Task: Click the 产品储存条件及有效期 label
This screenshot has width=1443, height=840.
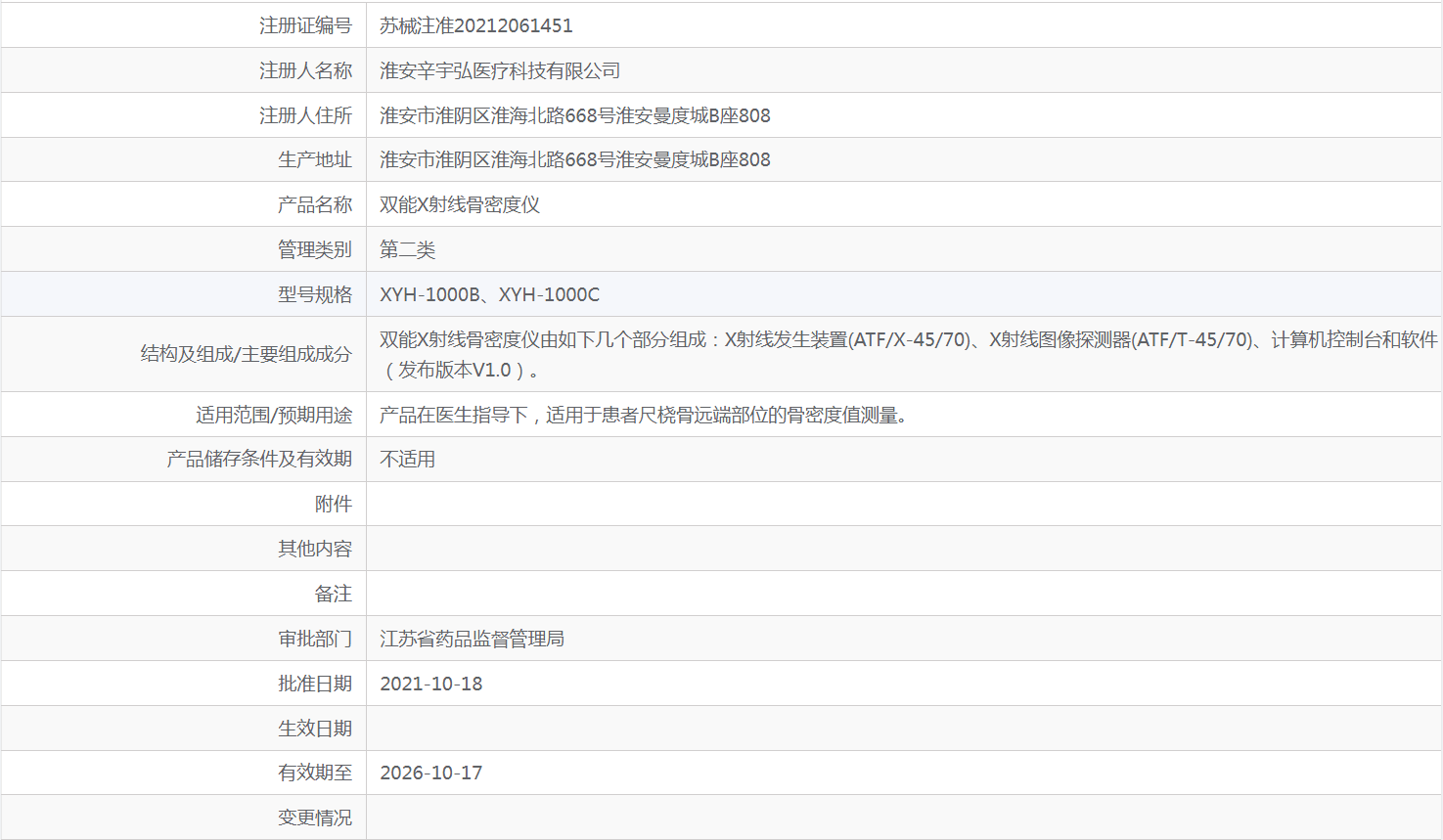Action: [x=259, y=459]
